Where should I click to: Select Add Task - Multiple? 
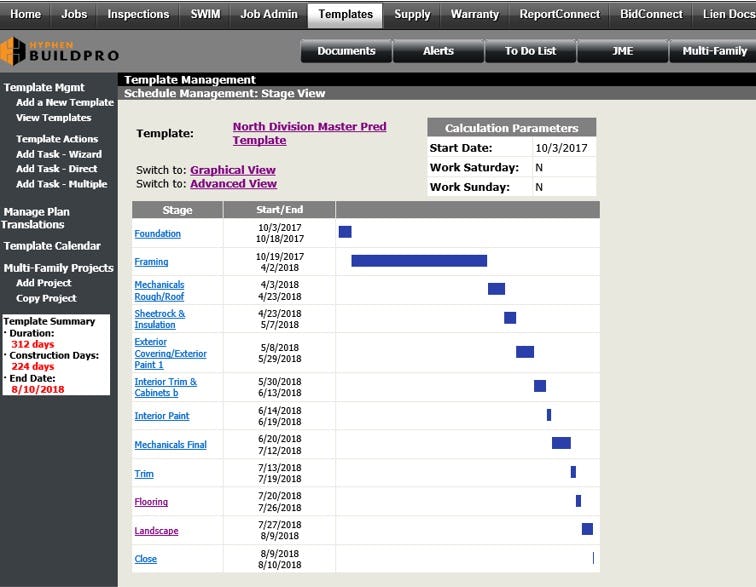coord(61,184)
